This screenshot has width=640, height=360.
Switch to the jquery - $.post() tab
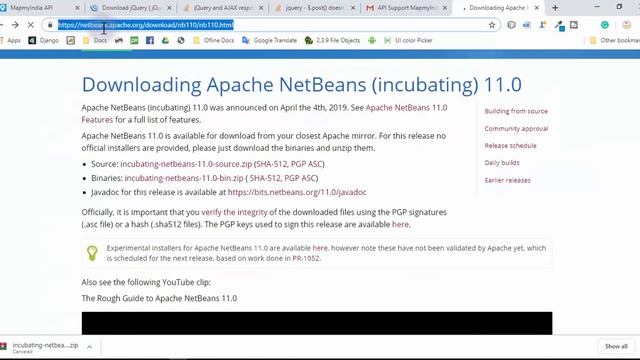coord(314,8)
